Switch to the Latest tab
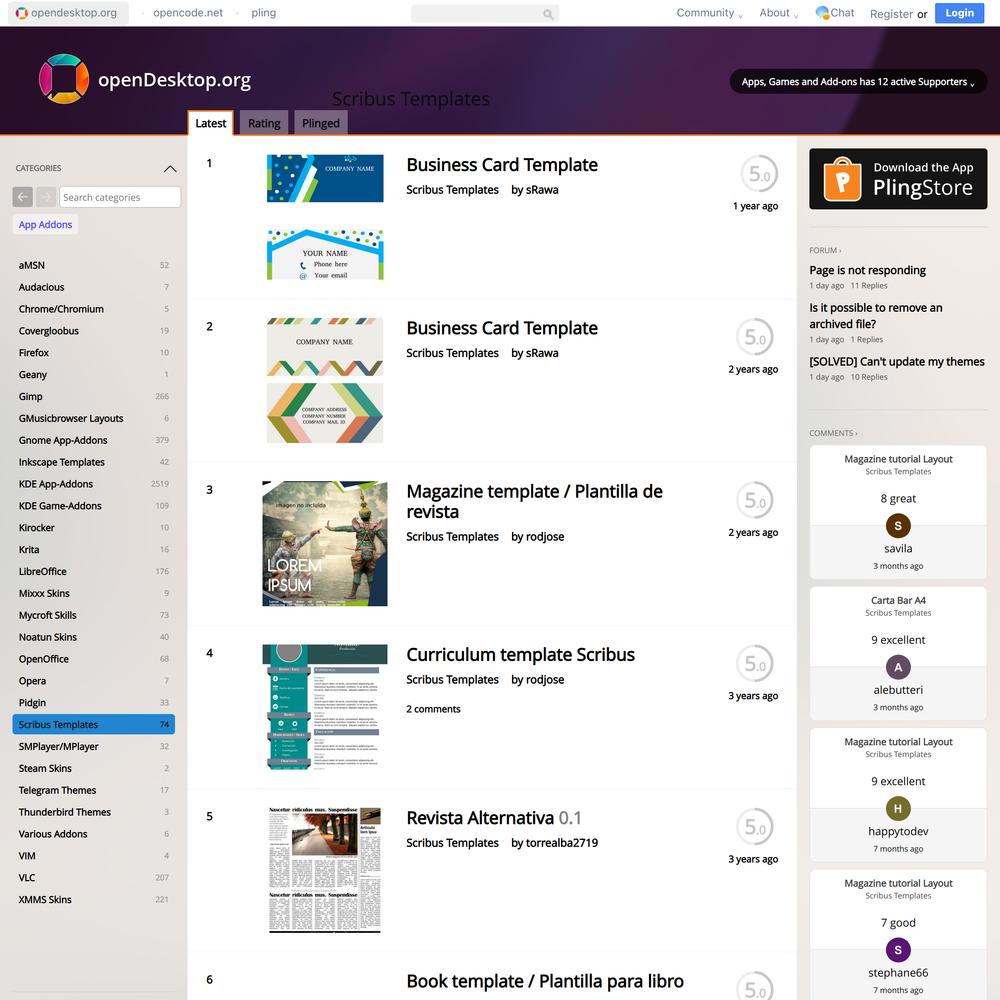Screen dimensions: 1000x1000 pos(210,123)
